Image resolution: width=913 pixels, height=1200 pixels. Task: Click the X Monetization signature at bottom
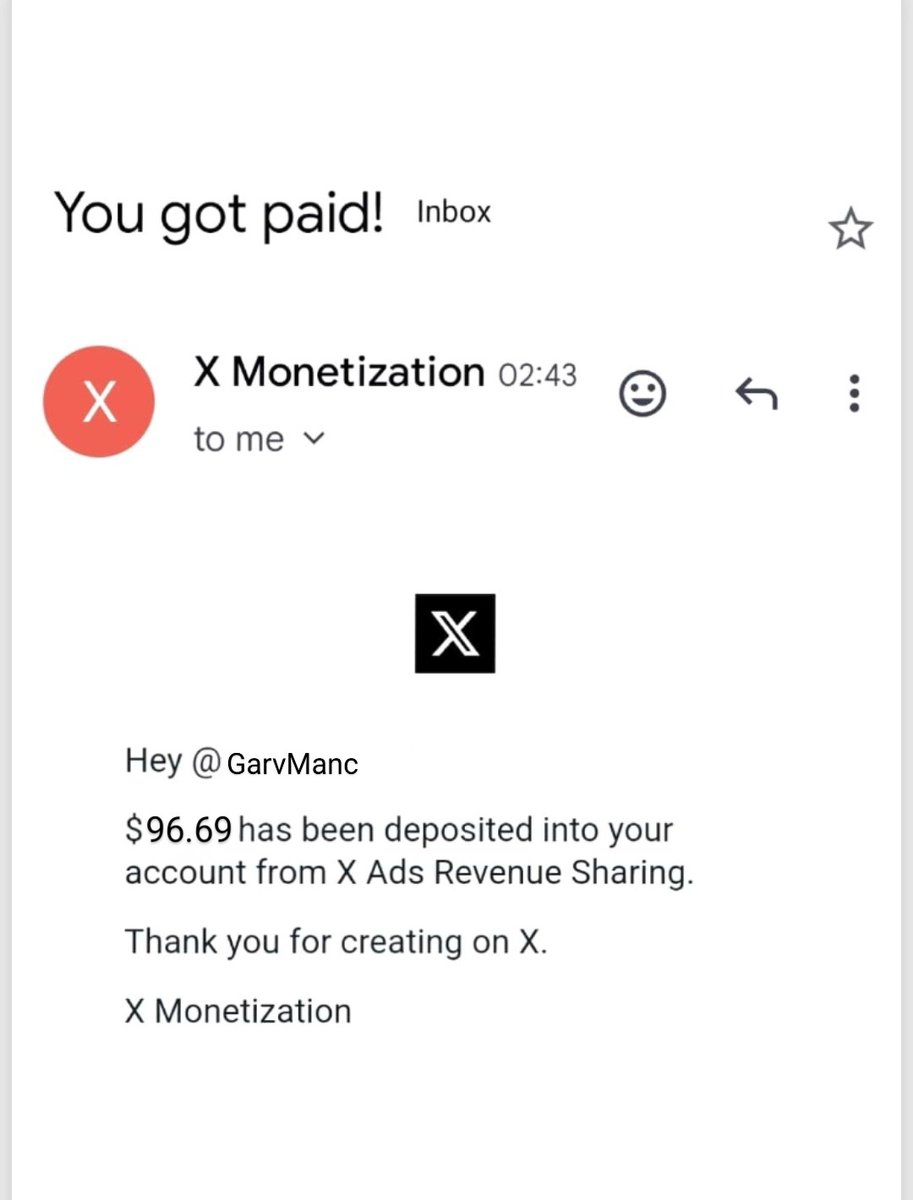pyautogui.click(x=238, y=1011)
